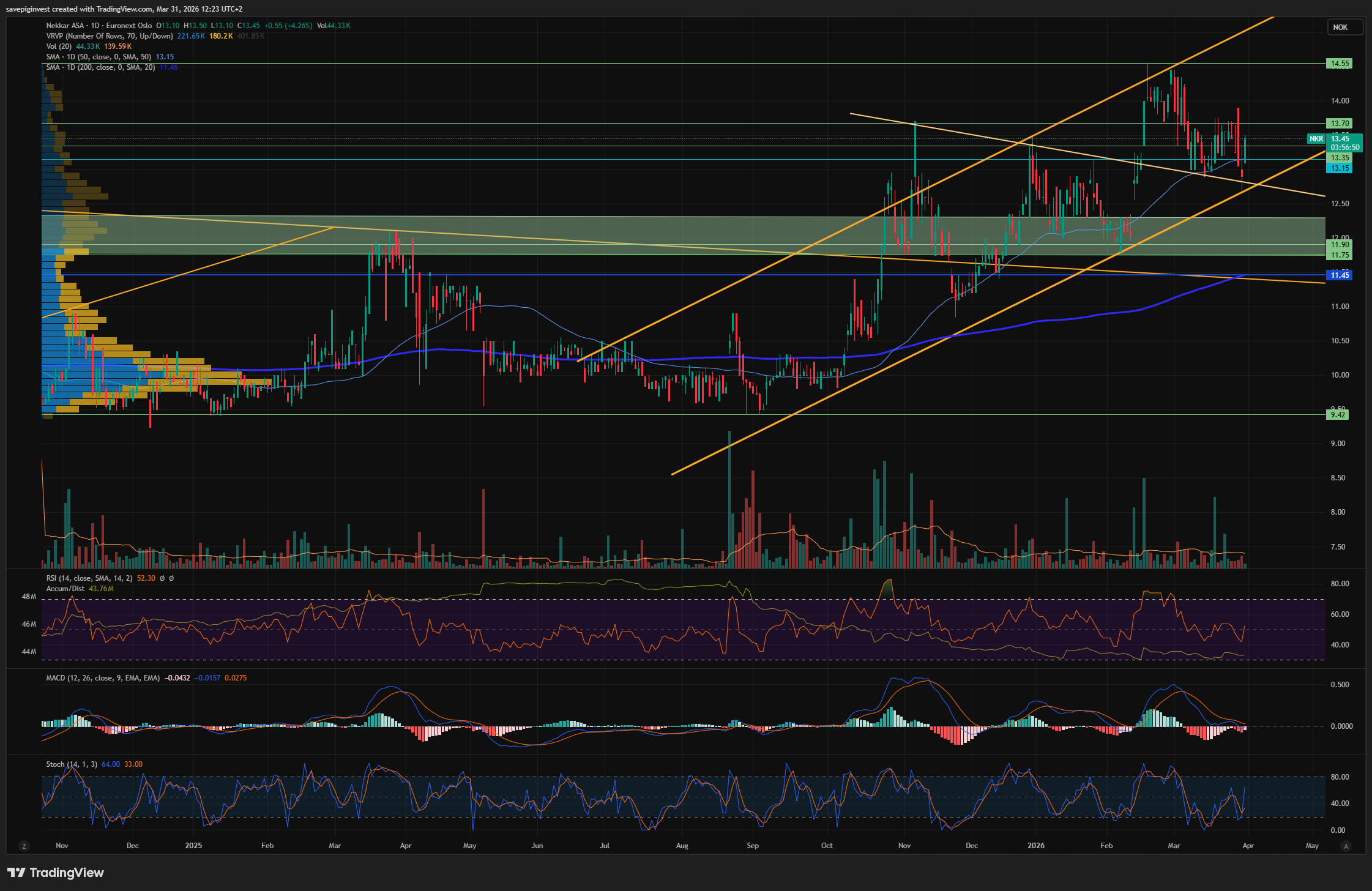The image size is (1372, 891).
Task: Click the cyan 13.15 price label
Action: click(x=1338, y=168)
